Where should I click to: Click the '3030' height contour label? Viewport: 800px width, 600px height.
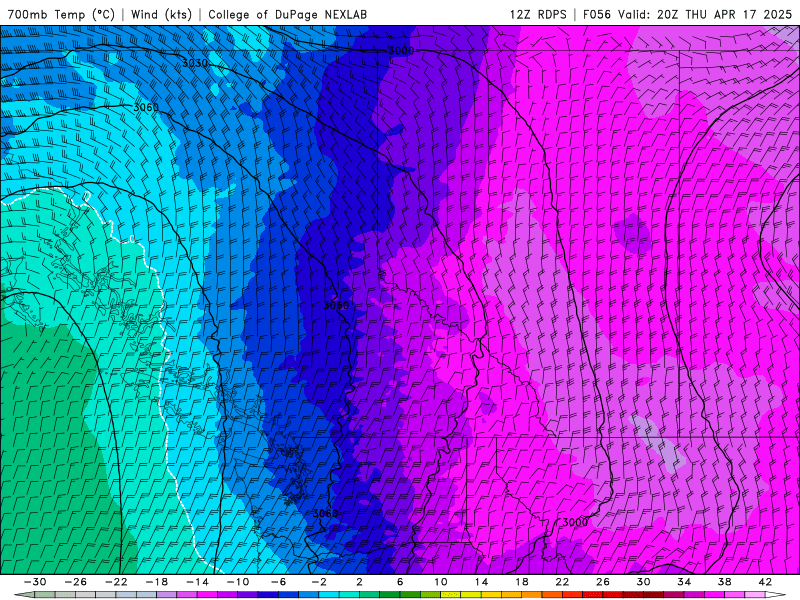(x=195, y=63)
